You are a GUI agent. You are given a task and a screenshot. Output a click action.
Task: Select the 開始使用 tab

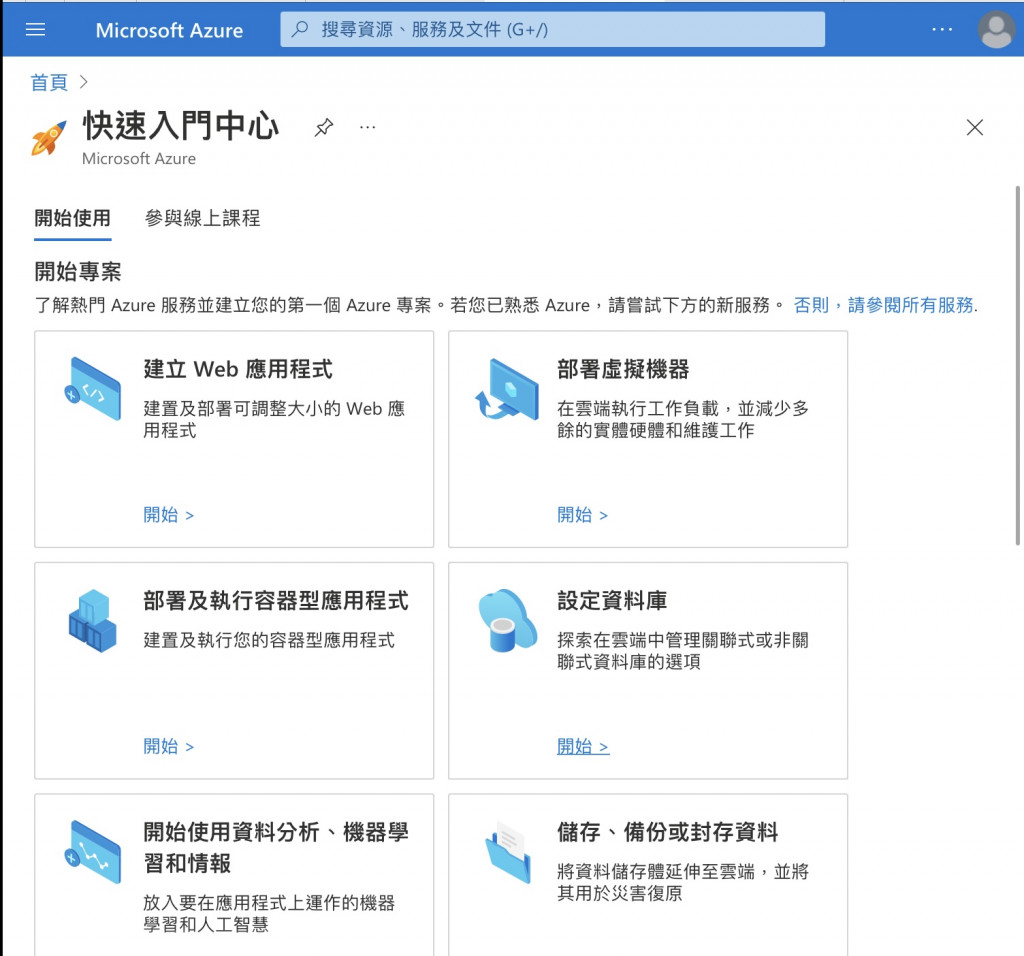[72, 218]
